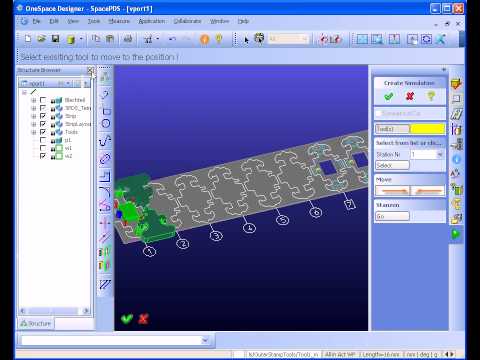Screen dimensions: 480x360
Task: Click the open folder toolbar icon
Action: tap(41, 39)
